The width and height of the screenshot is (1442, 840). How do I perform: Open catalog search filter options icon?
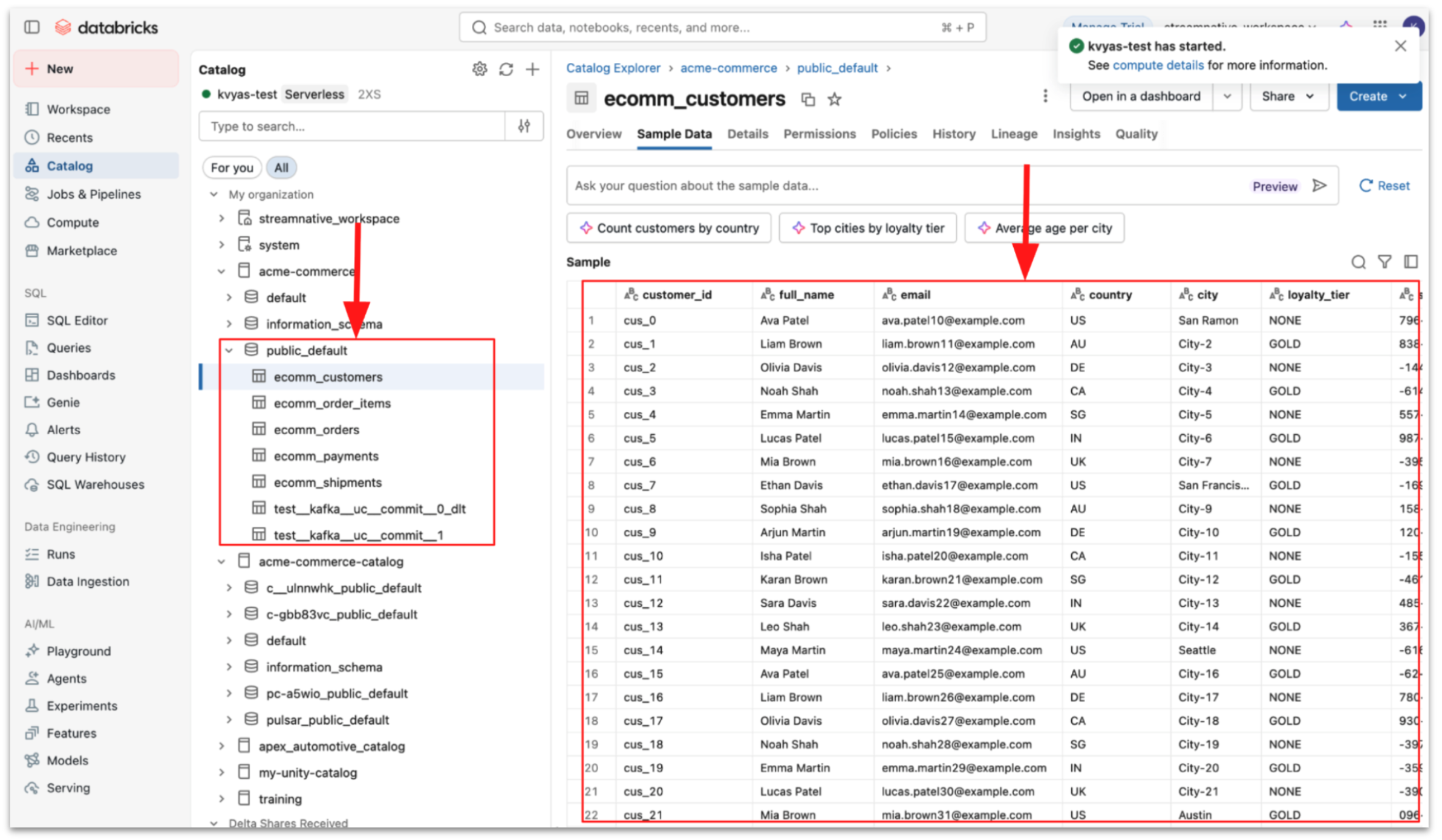point(524,126)
